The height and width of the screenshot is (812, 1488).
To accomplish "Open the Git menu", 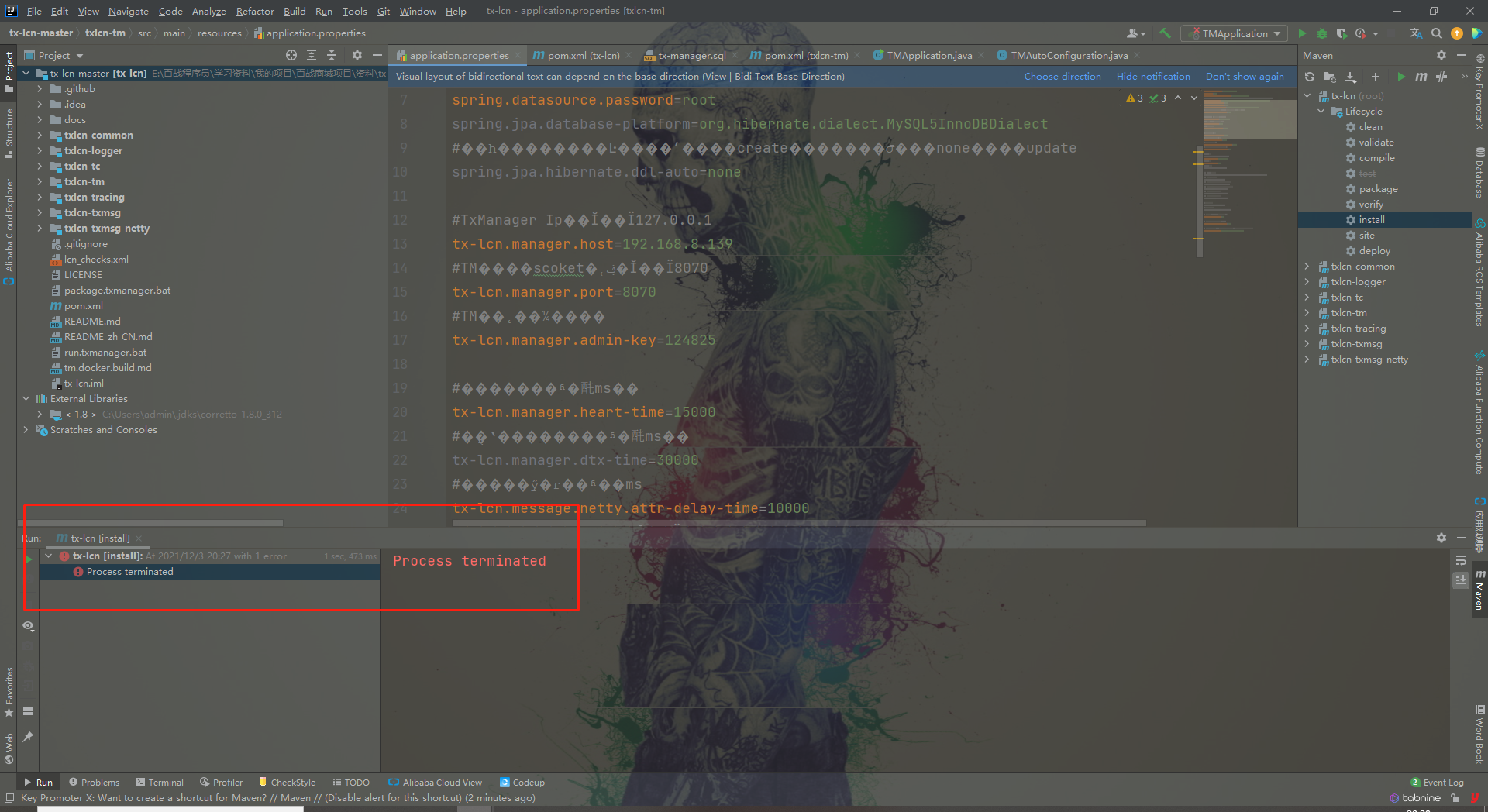I will 384,11.
